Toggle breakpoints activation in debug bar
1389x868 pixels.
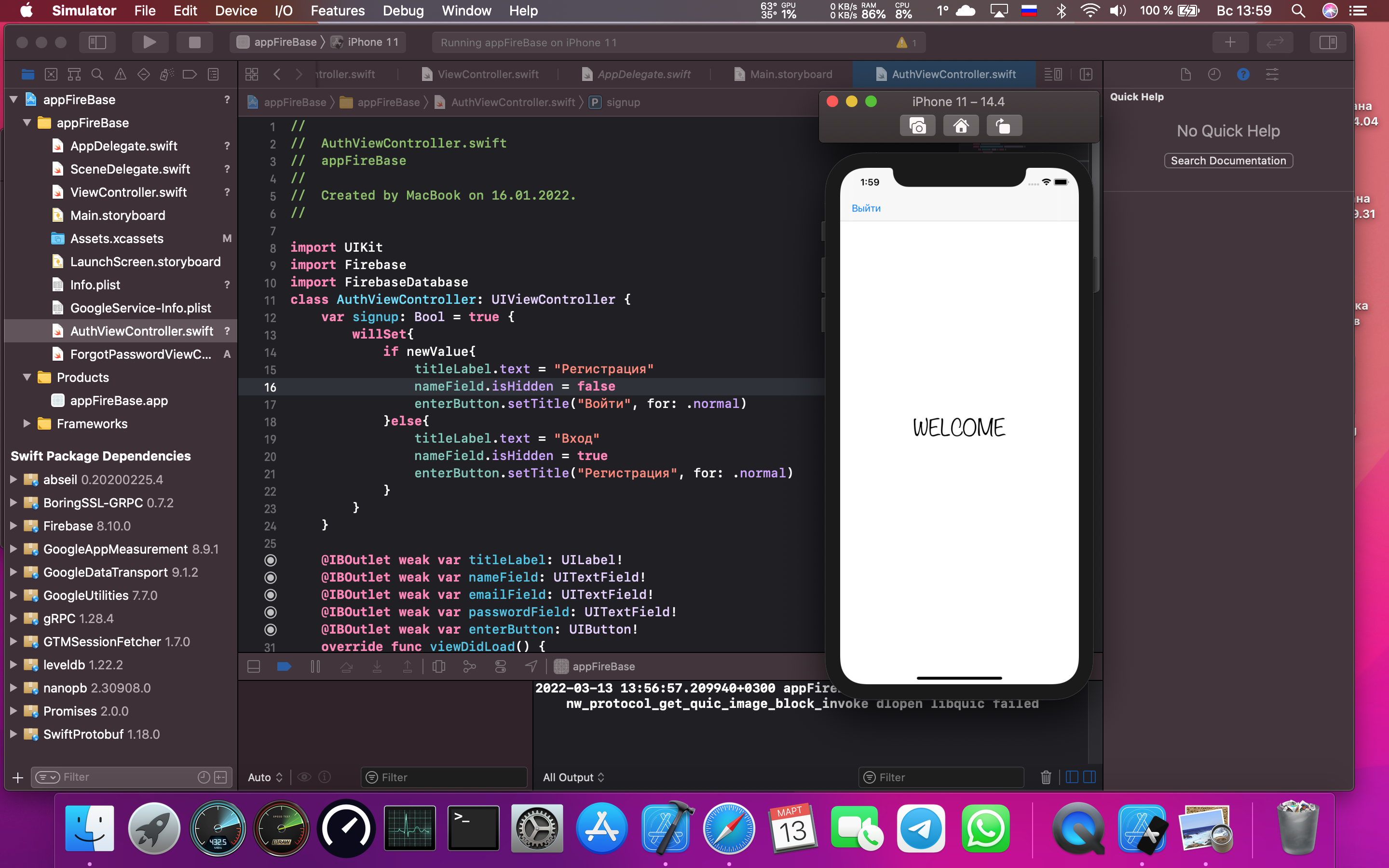284,666
